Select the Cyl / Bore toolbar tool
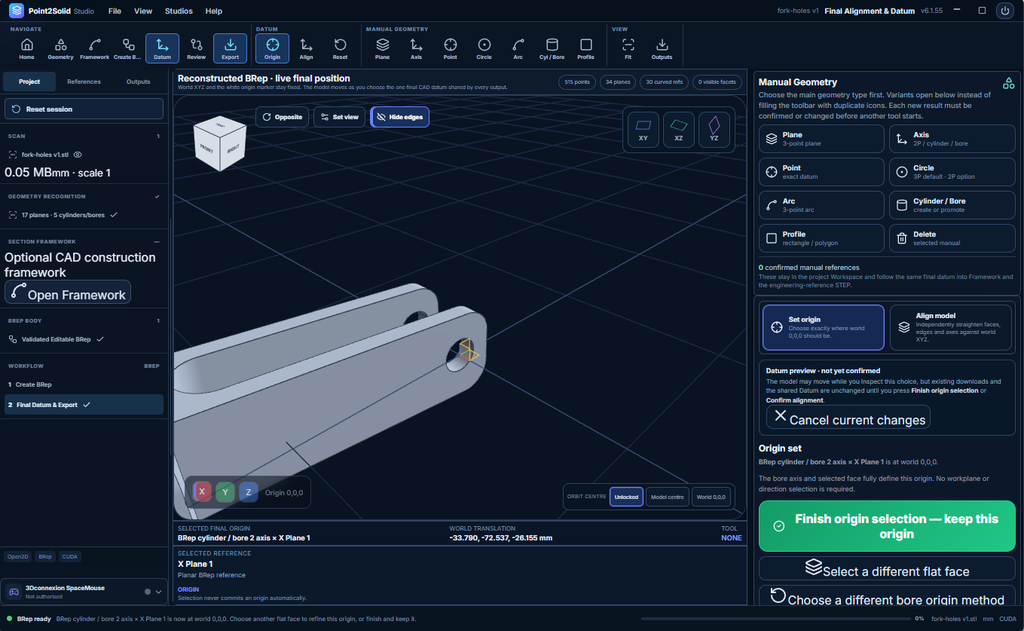 (552, 48)
